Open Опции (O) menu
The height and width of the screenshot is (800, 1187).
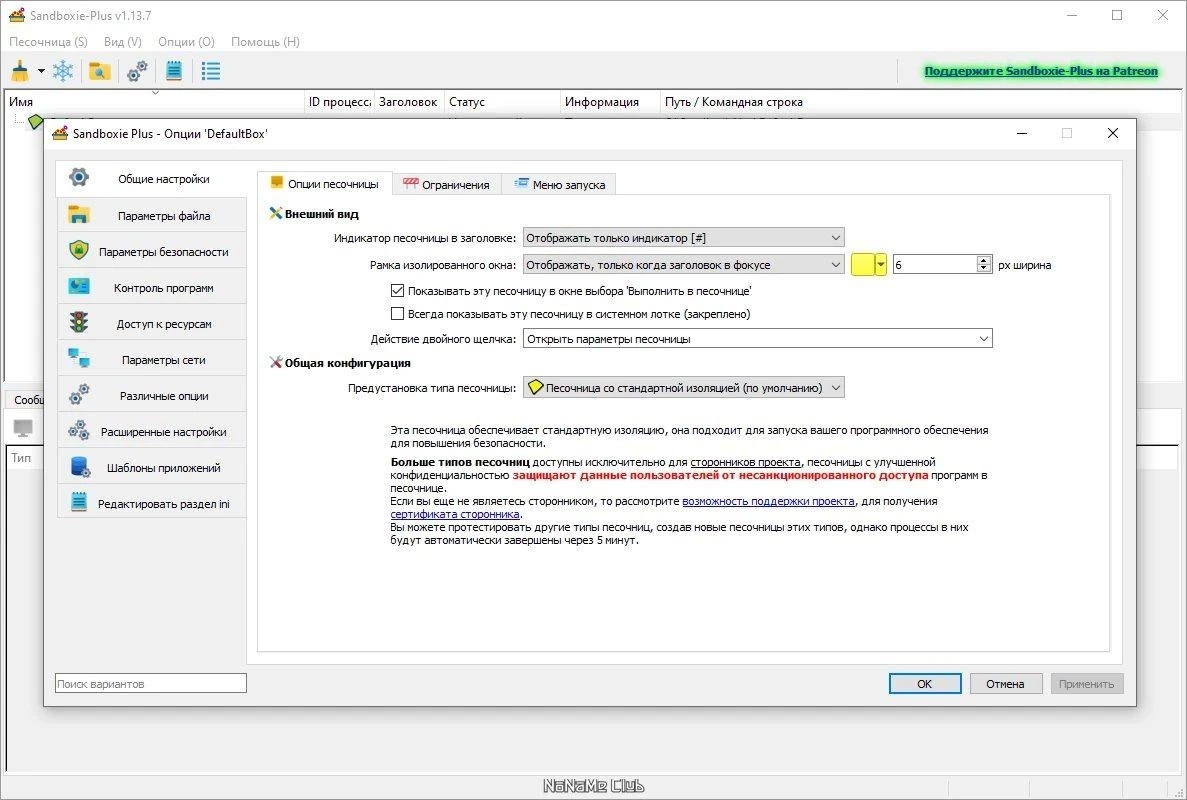[186, 42]
